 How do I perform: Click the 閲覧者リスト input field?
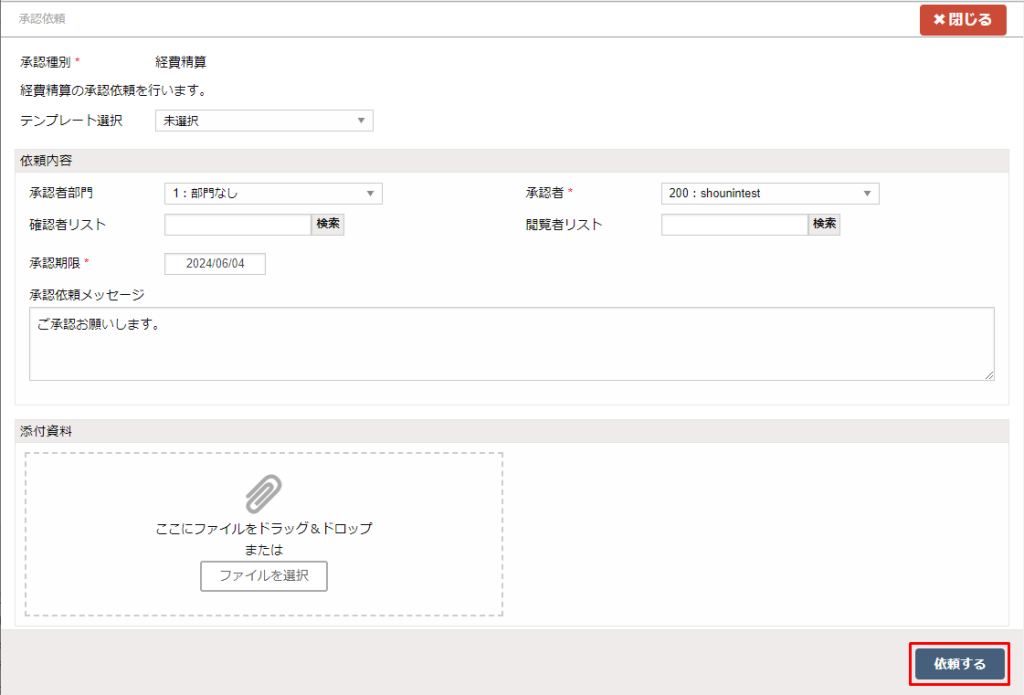pyautogui.click(x=735, y=224)
